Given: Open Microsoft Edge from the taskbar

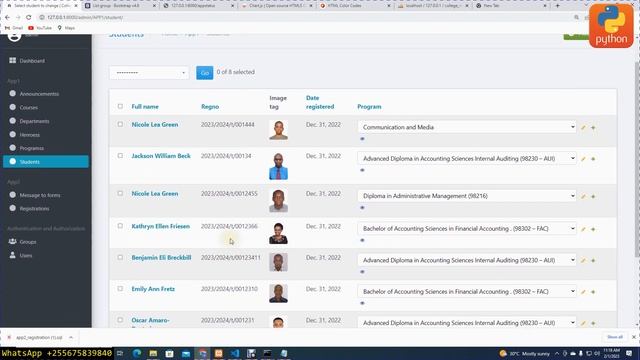Looking at the screenshot, I should 137,353.
